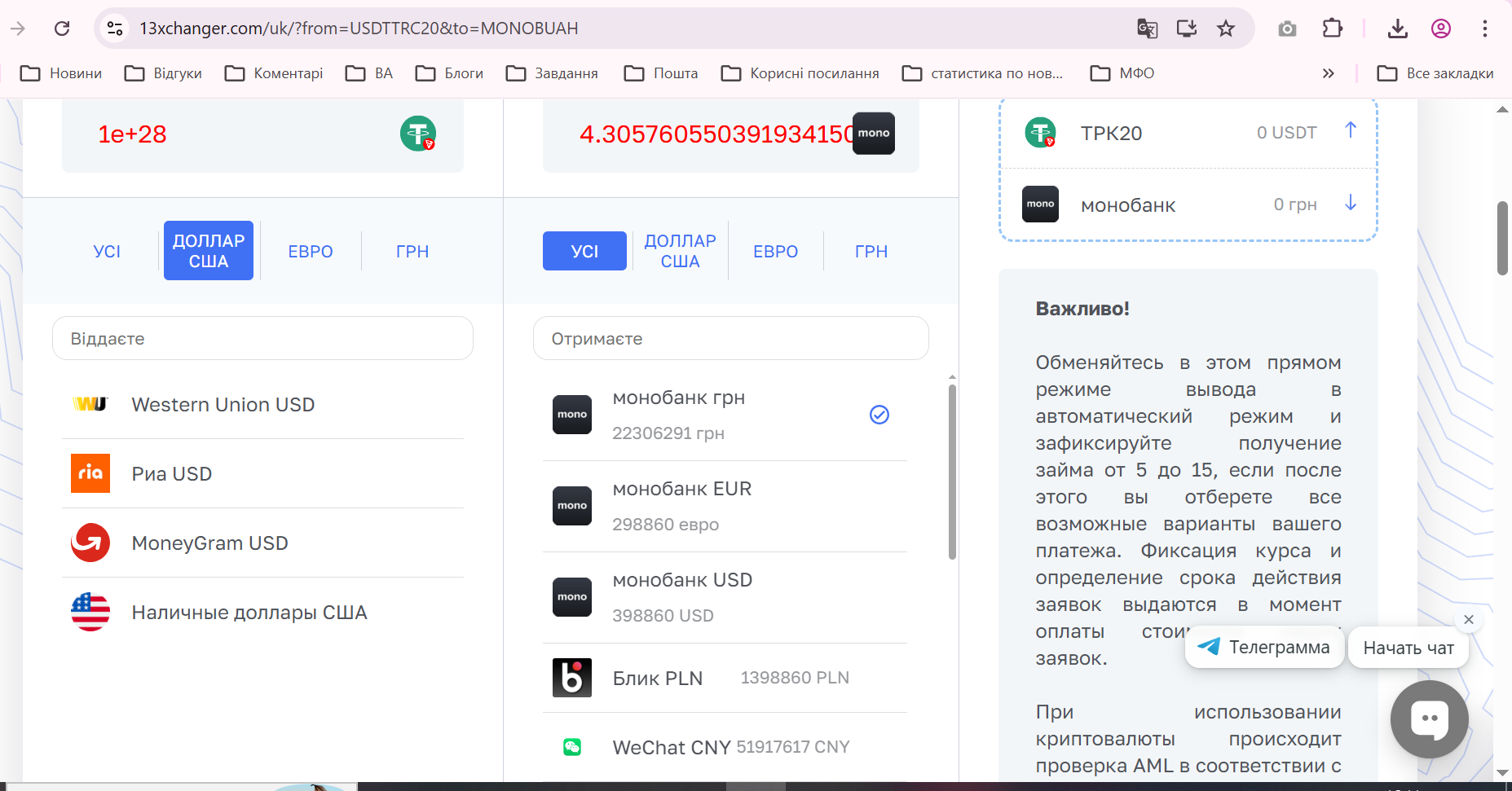Choose Наличные доллары США to give

point(262,612)
